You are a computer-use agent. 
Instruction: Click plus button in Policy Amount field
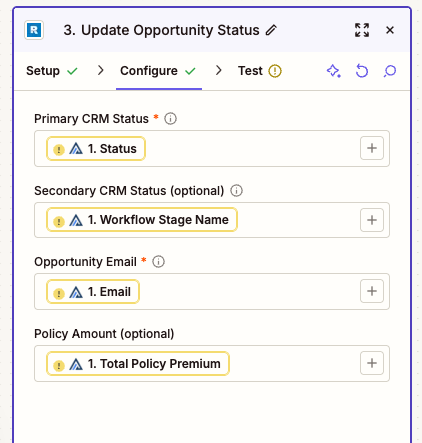point(372,363)
